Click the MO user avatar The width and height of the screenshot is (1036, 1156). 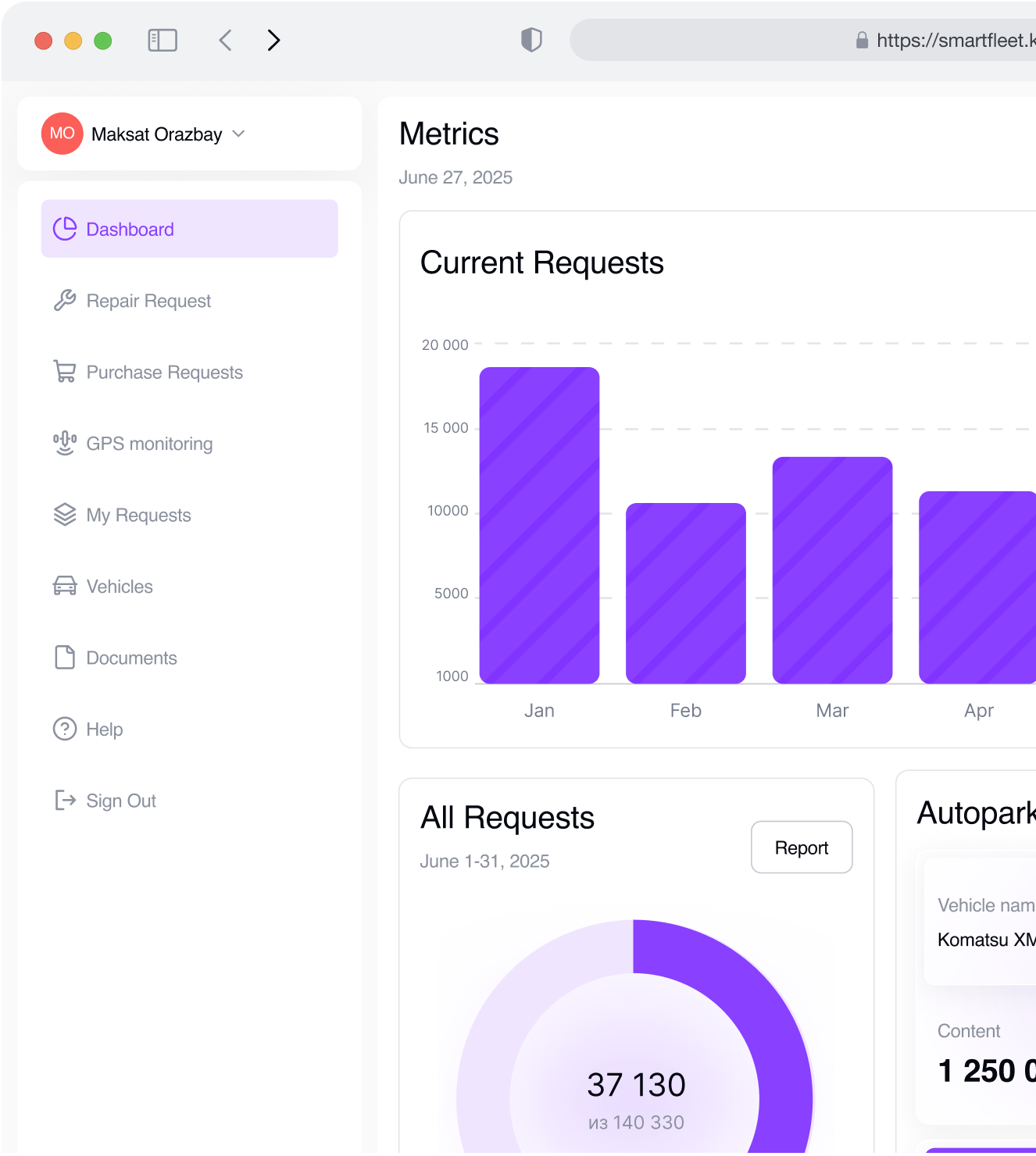coord(63,134)
